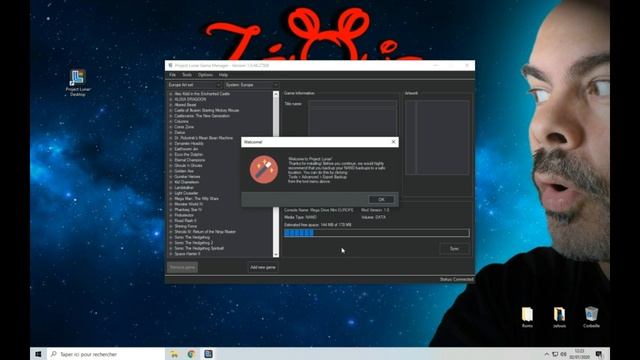The image size is (640, 360).
Task: Select Sonic The Hedgehog Spinball
Action: click(199, 248)
